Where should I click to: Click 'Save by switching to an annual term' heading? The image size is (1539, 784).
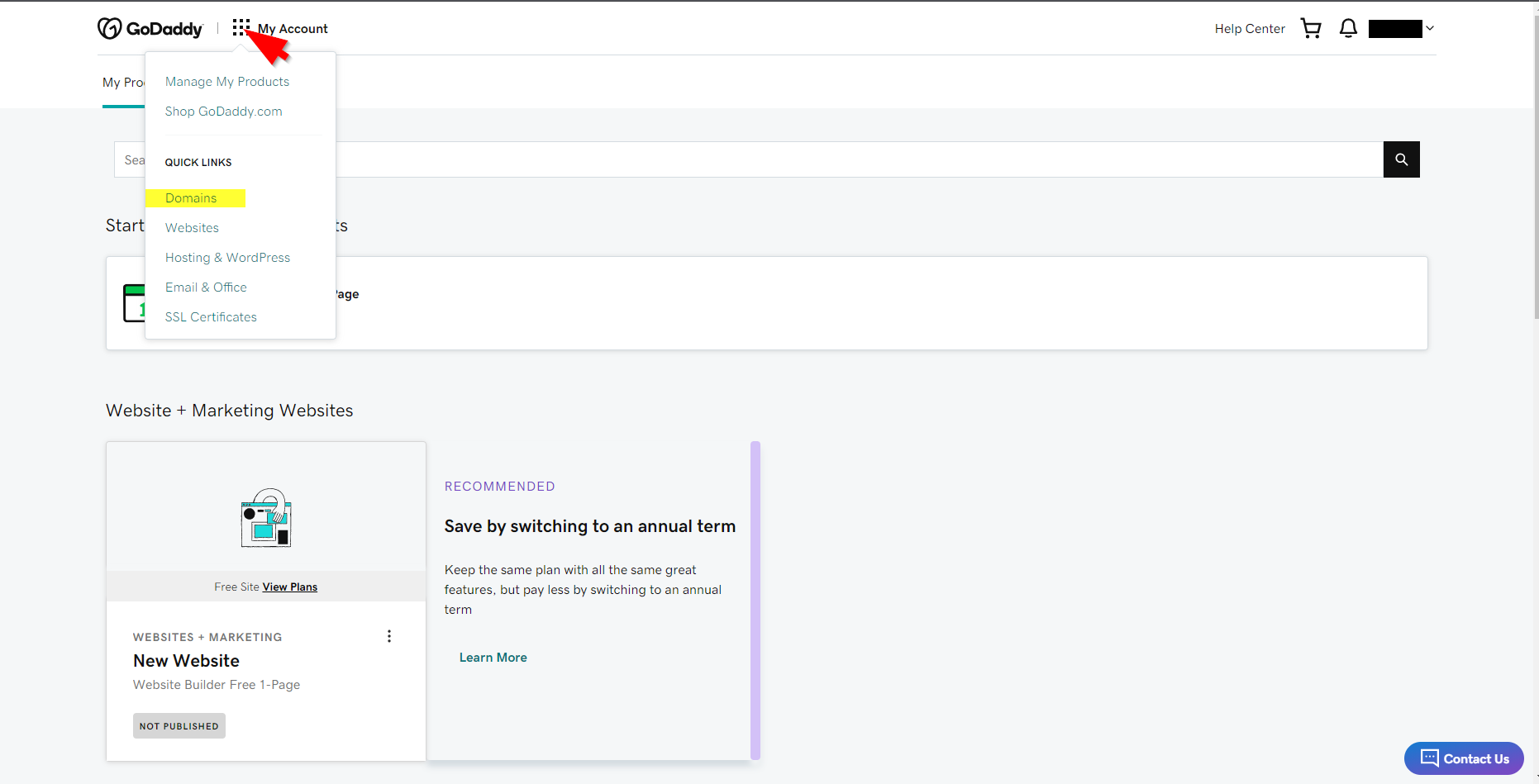pos(590,526)
